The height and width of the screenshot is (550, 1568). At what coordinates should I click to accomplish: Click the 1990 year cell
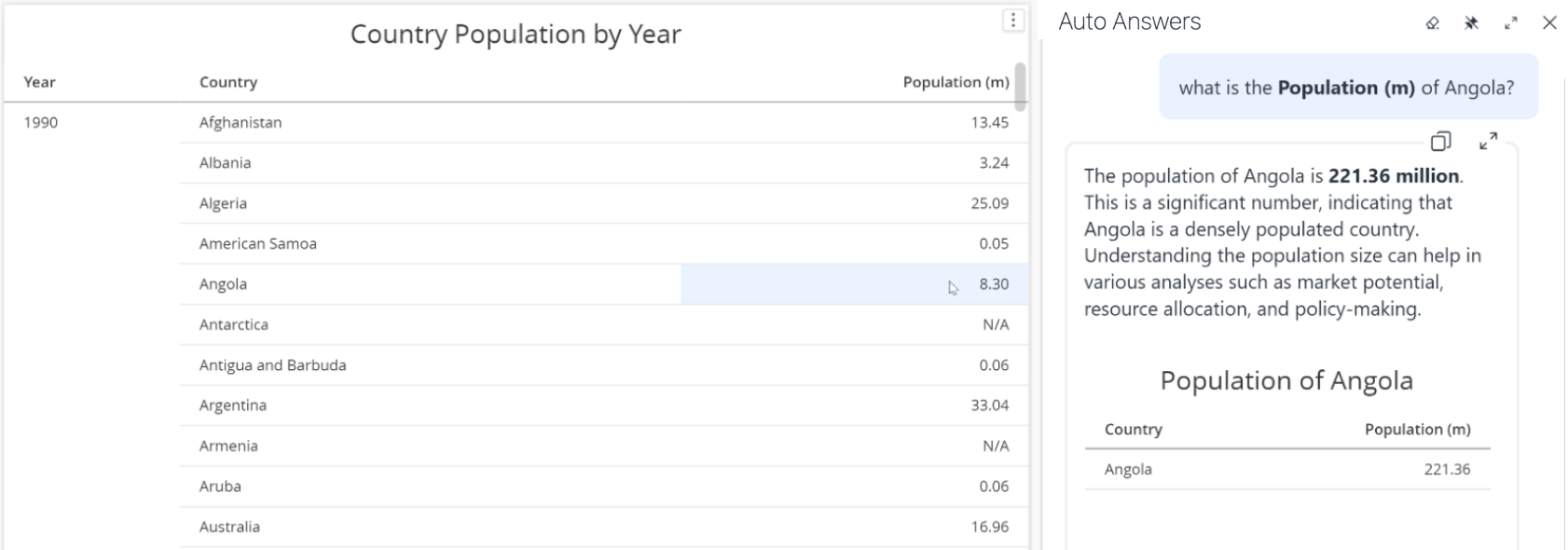(41, 122)
